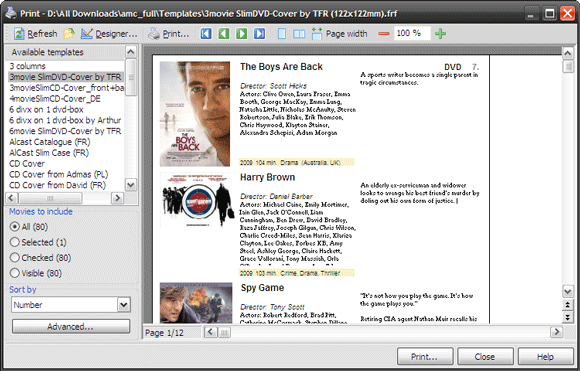The height and width of the screenshot is (371, 580).
Task: Select CD Cover from David (FR)
Action: (66, 185)
